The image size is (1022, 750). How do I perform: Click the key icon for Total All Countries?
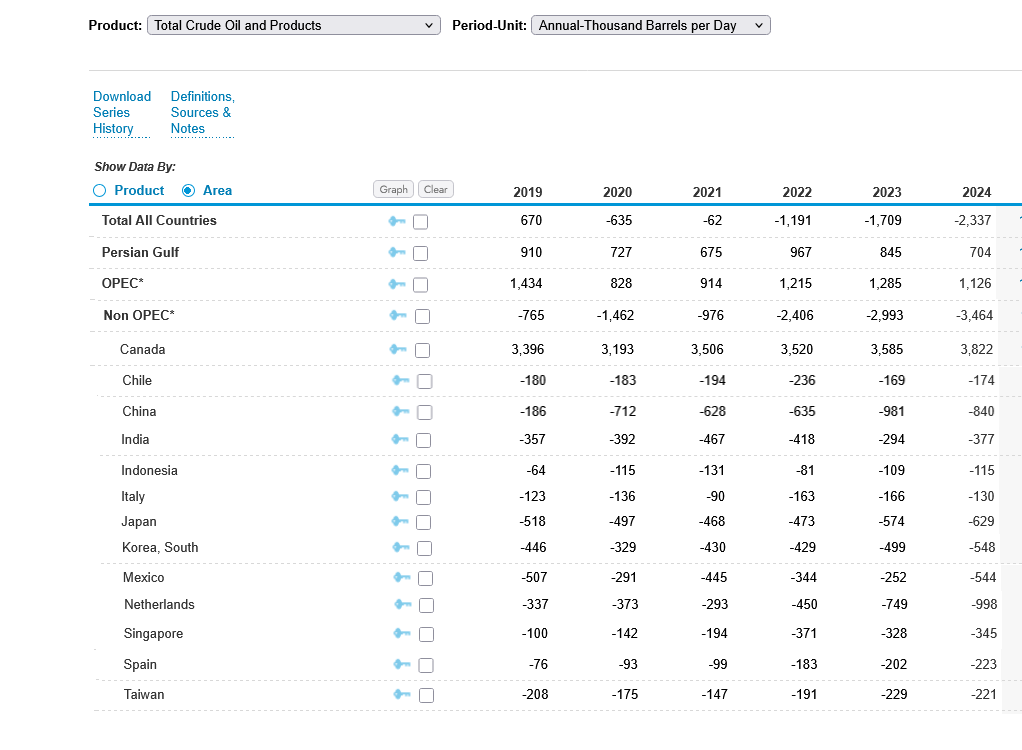[x=397, y=221]
